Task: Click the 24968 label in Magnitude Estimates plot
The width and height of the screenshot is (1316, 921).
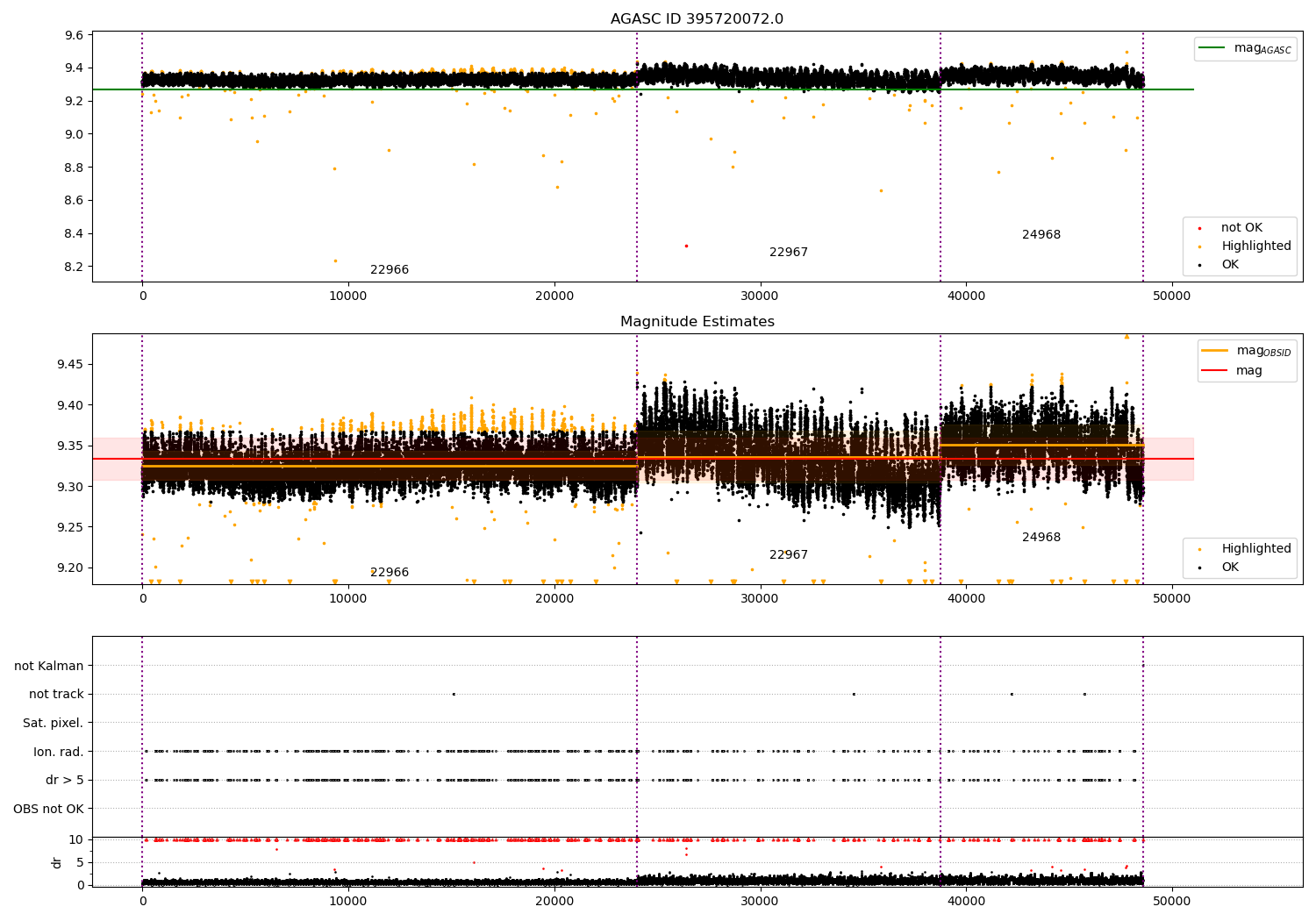Action: 1041,538
